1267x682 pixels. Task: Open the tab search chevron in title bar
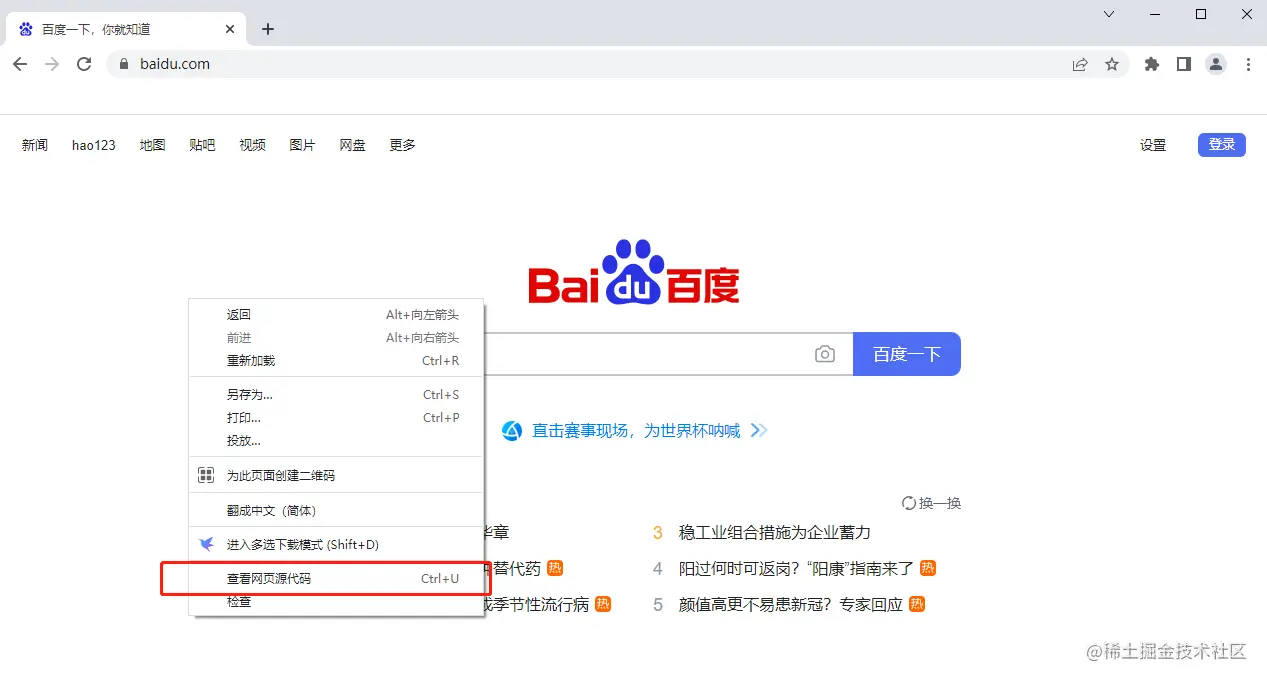click(x=1109, y=14)
